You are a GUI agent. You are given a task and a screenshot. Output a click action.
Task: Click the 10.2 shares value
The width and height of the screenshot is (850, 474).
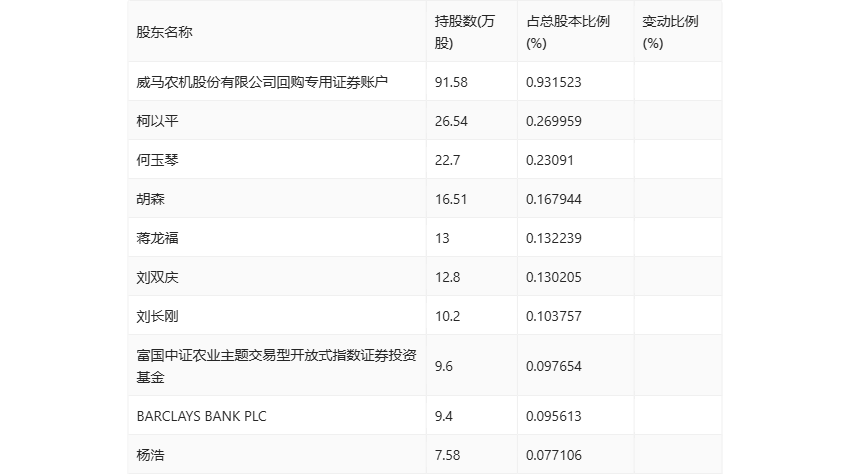(x=447, y=316)
